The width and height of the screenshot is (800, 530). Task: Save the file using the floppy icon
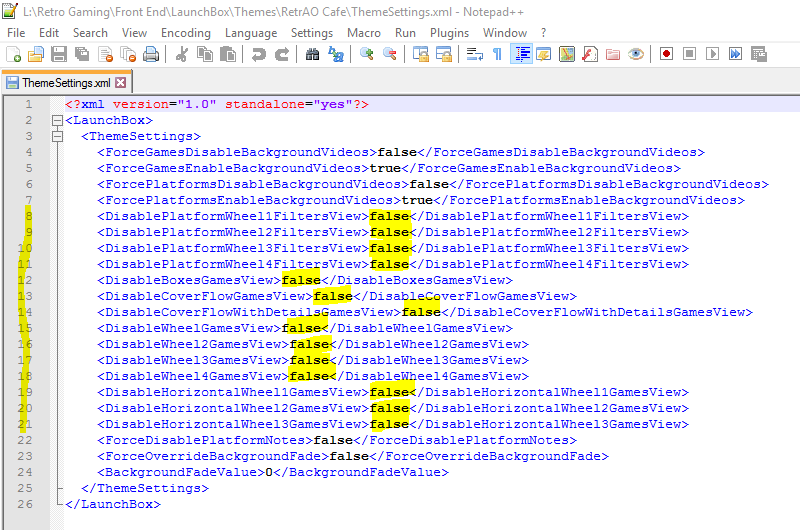point(59,54)
